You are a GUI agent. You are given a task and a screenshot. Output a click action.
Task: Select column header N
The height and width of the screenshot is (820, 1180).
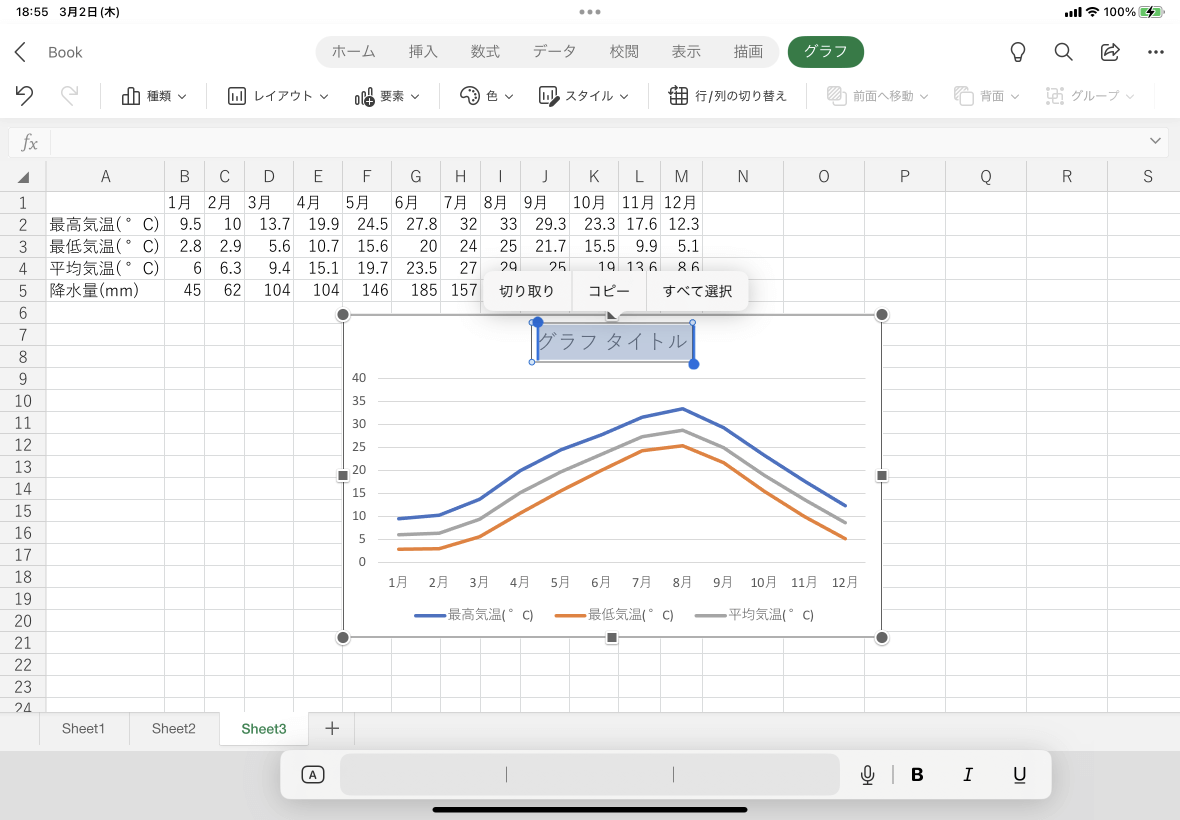(x=743, y=177)
